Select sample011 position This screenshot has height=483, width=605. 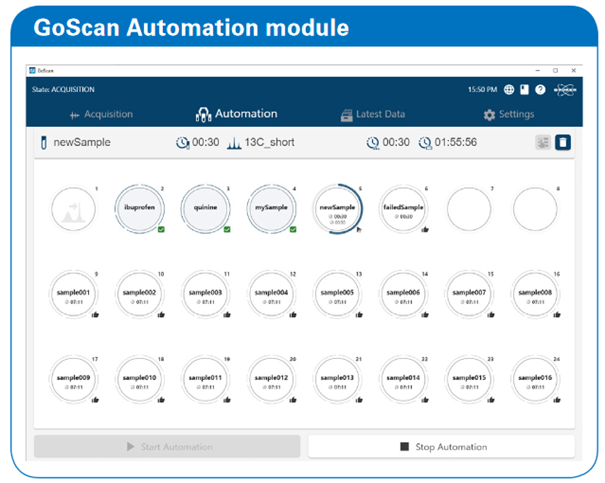[x=205, y=380]
